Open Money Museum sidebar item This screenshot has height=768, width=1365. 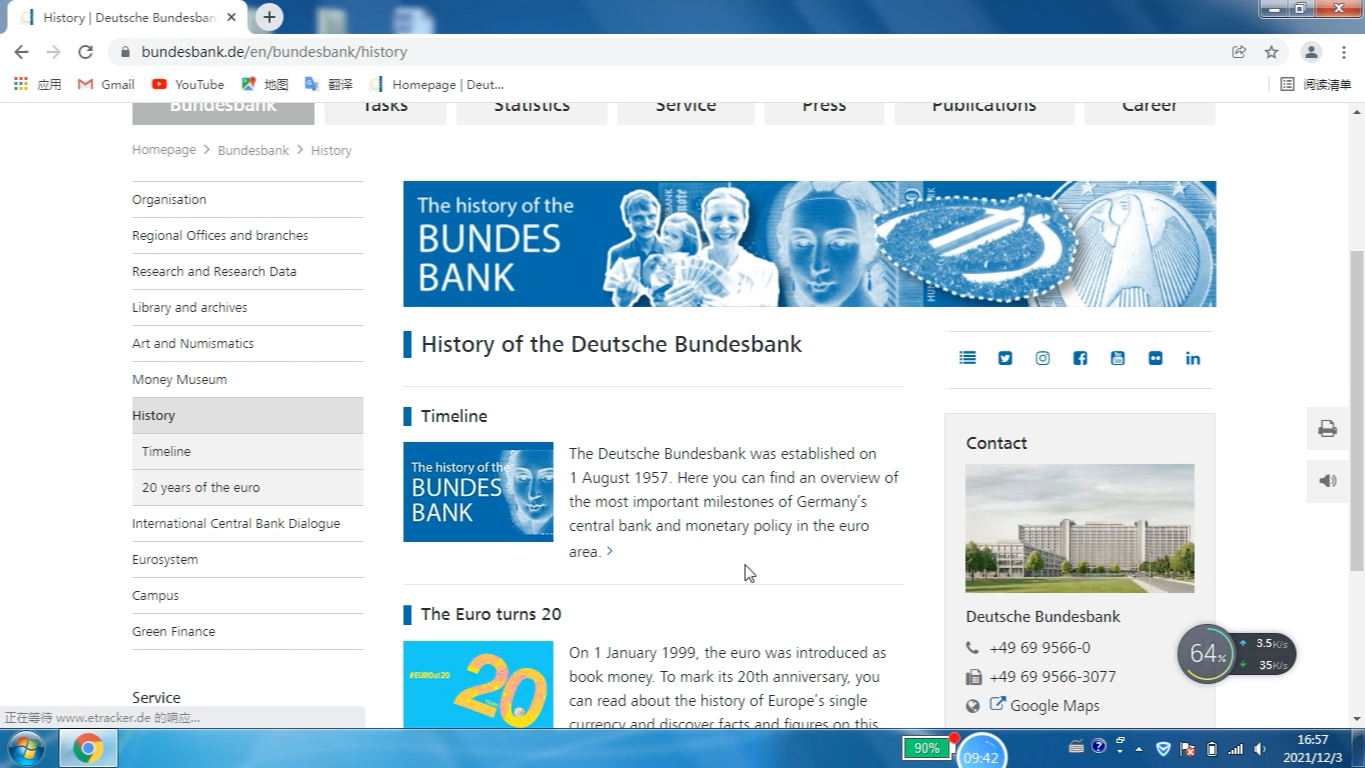click(x=247, y=380)
